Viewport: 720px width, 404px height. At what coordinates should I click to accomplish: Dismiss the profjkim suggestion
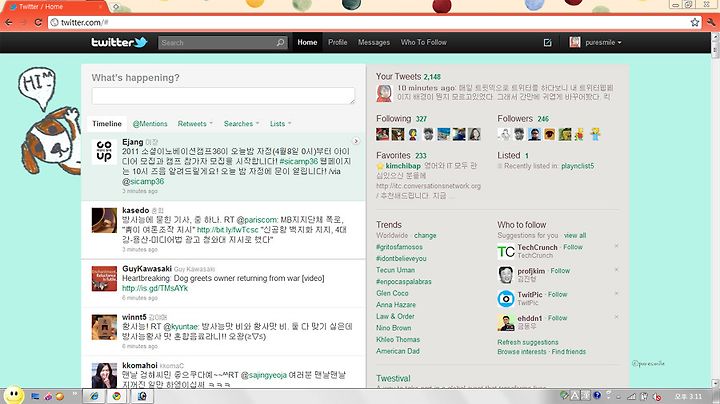pyautogui.click(x=616, y=269)
